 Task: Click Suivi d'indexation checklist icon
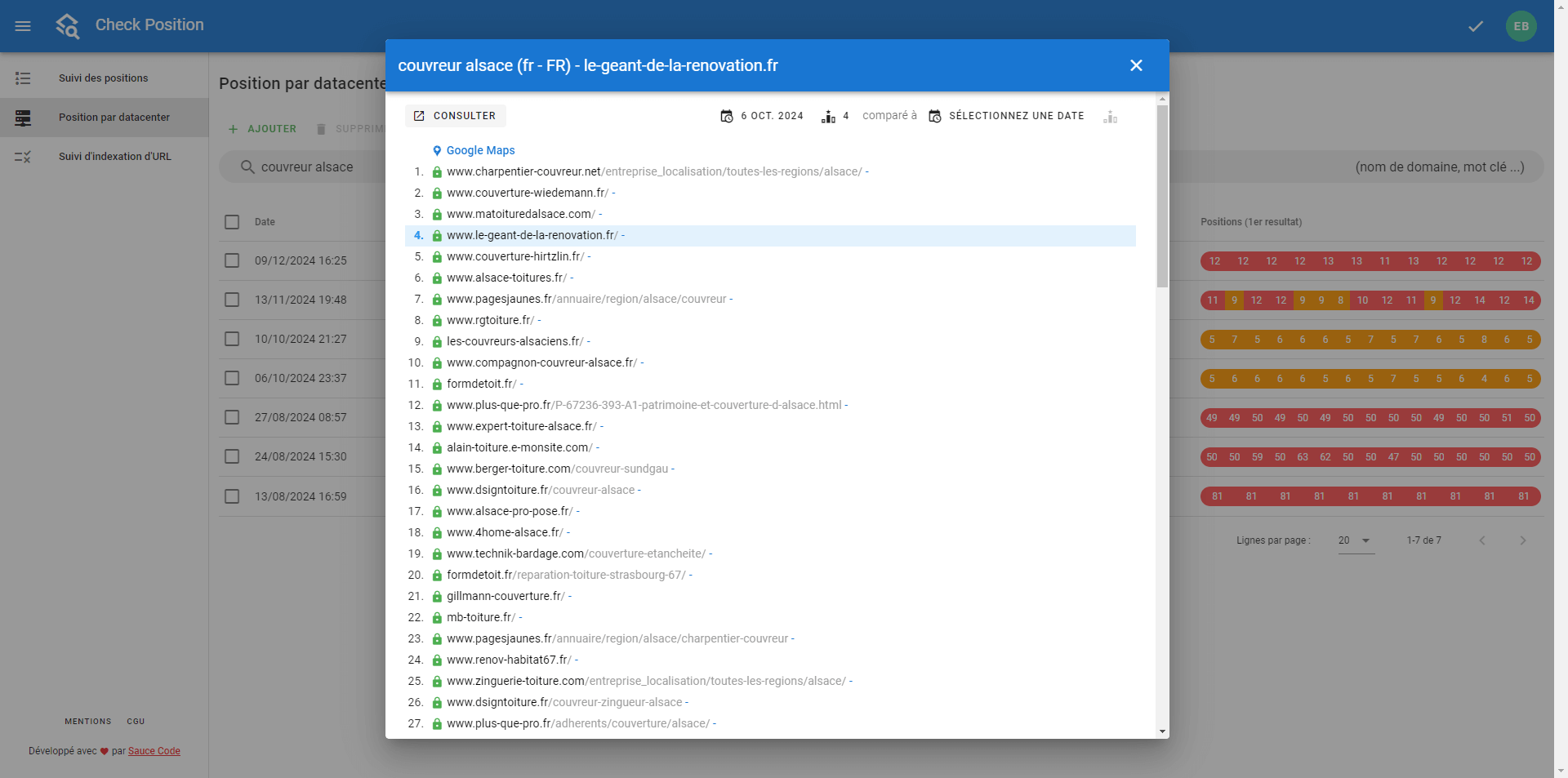(23, 157)
